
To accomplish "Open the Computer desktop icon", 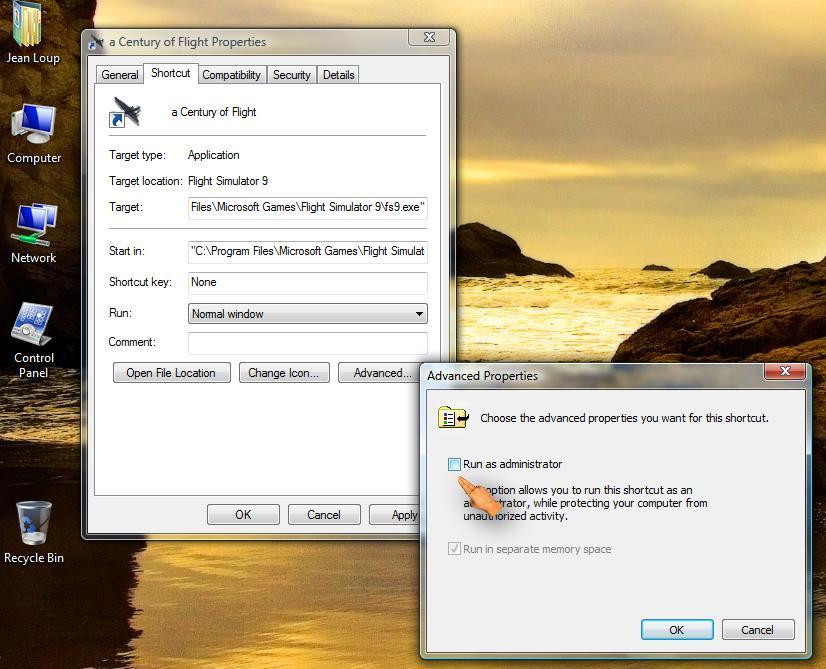I will [x=34, y=134].
